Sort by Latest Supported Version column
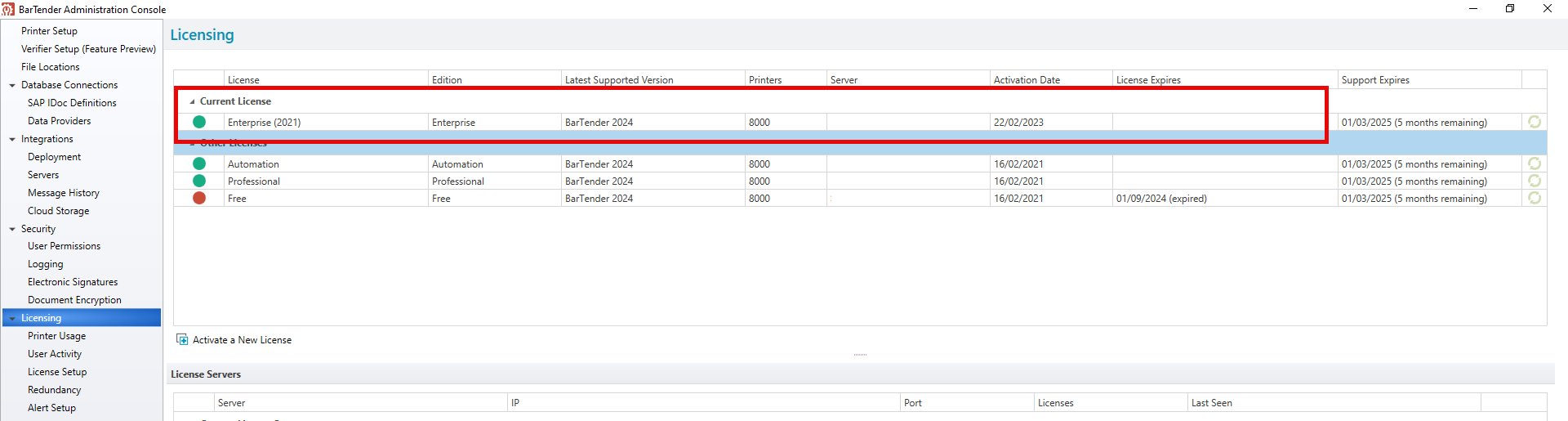Screen dimensions: 1568x421 click(x=653, y=80)
